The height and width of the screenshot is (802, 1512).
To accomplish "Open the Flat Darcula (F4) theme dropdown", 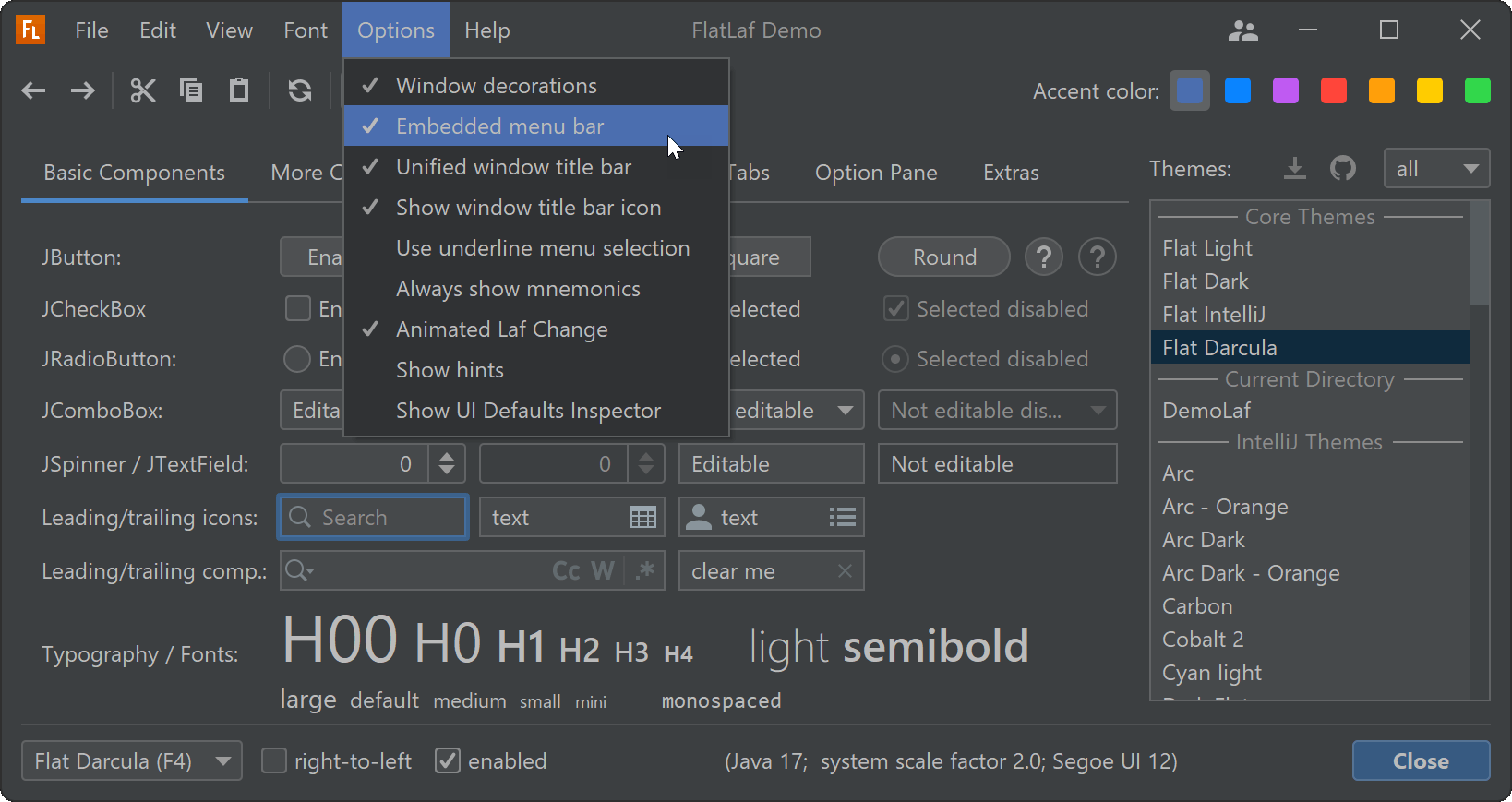I will click(132, 761).
